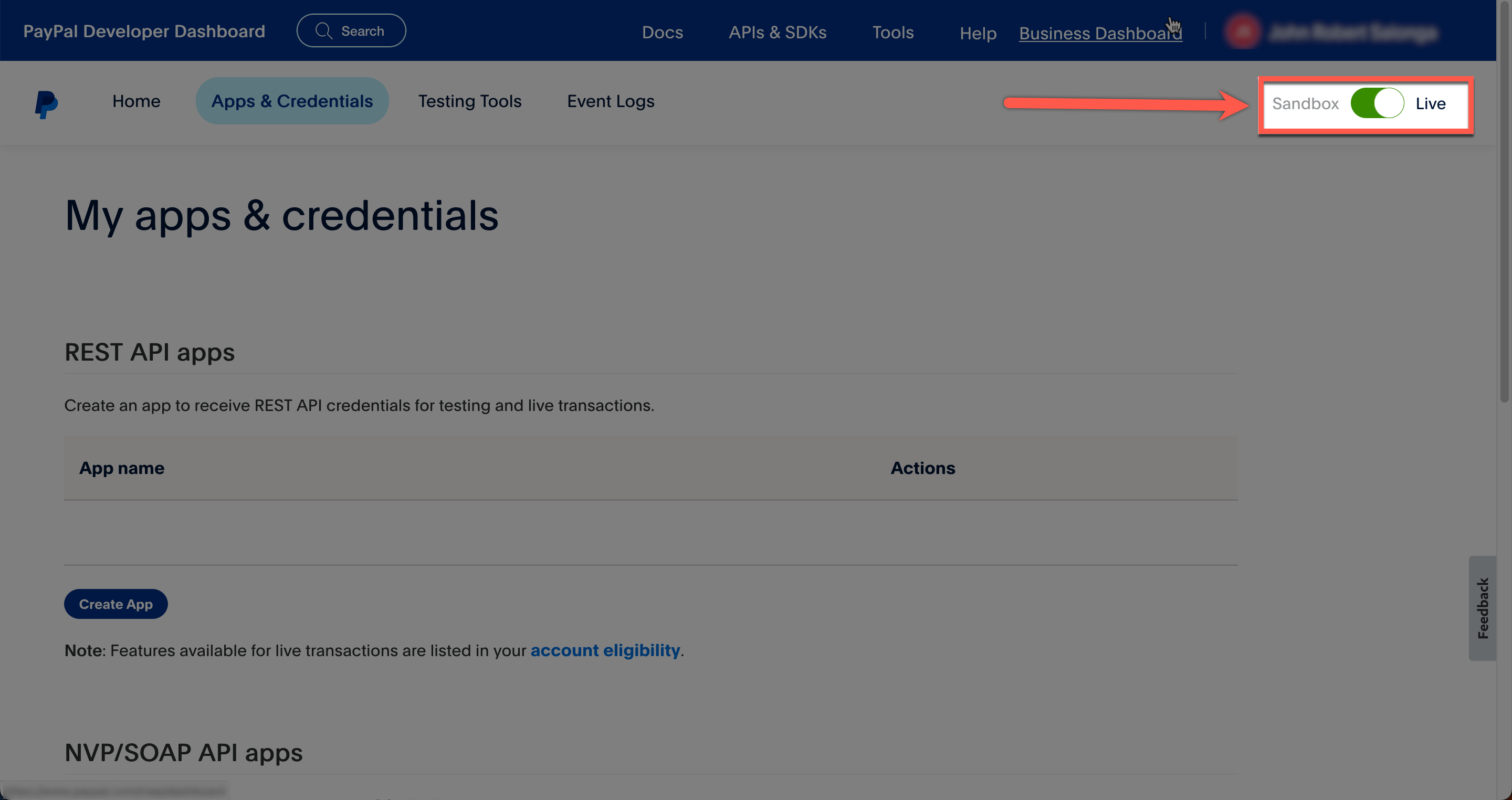The width and height of the screenshot is (1512, 800).
Task: Click the Tools menu icon
Action: tap(892, 31)
